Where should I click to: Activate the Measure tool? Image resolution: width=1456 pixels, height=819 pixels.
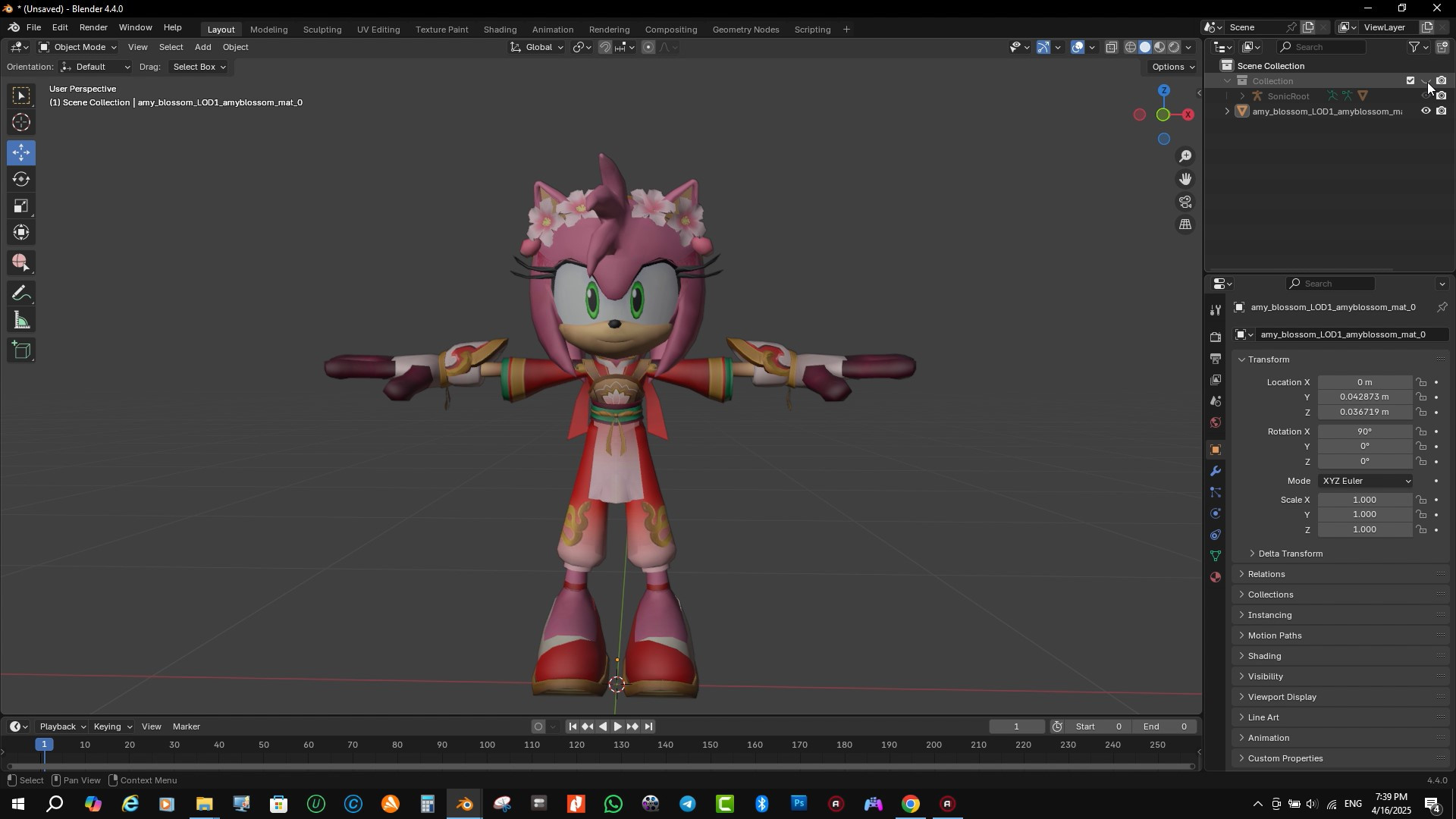(x=20, y=319)
